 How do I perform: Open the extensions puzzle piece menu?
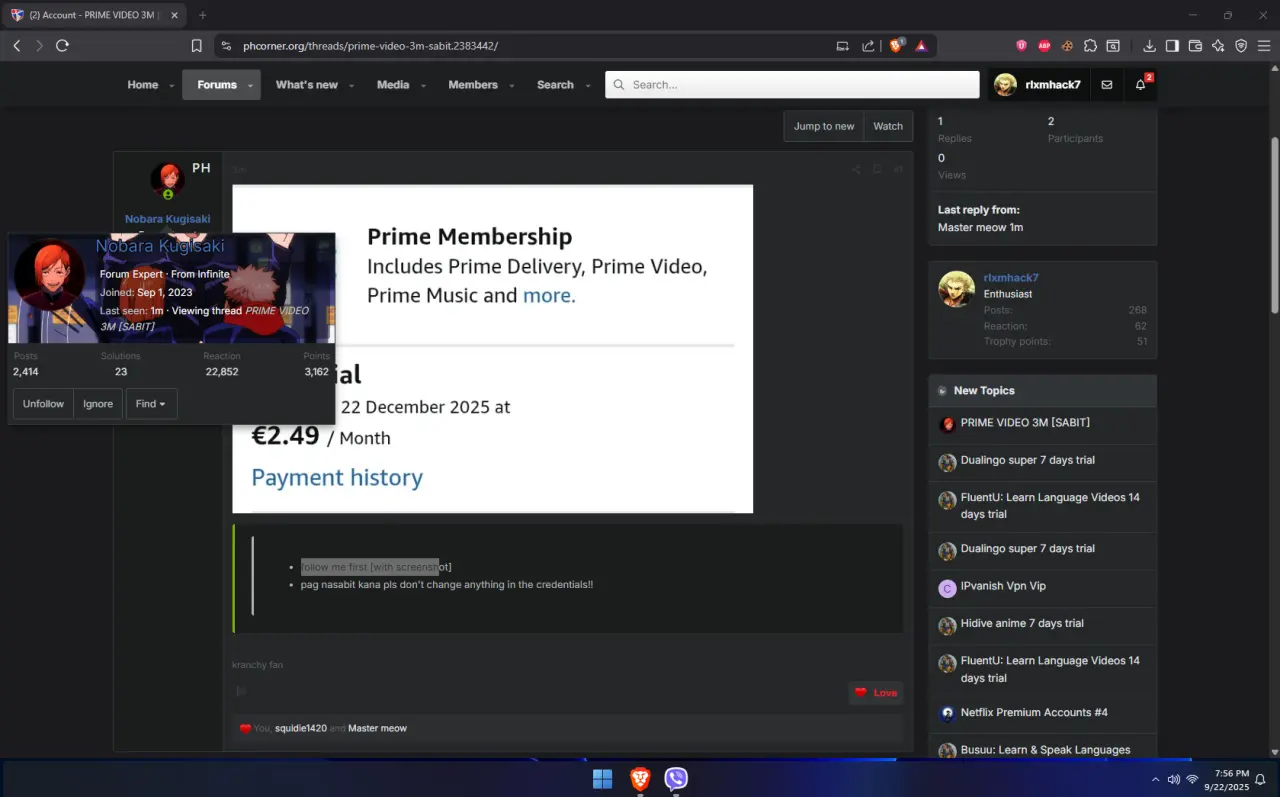coord(1090,46)
